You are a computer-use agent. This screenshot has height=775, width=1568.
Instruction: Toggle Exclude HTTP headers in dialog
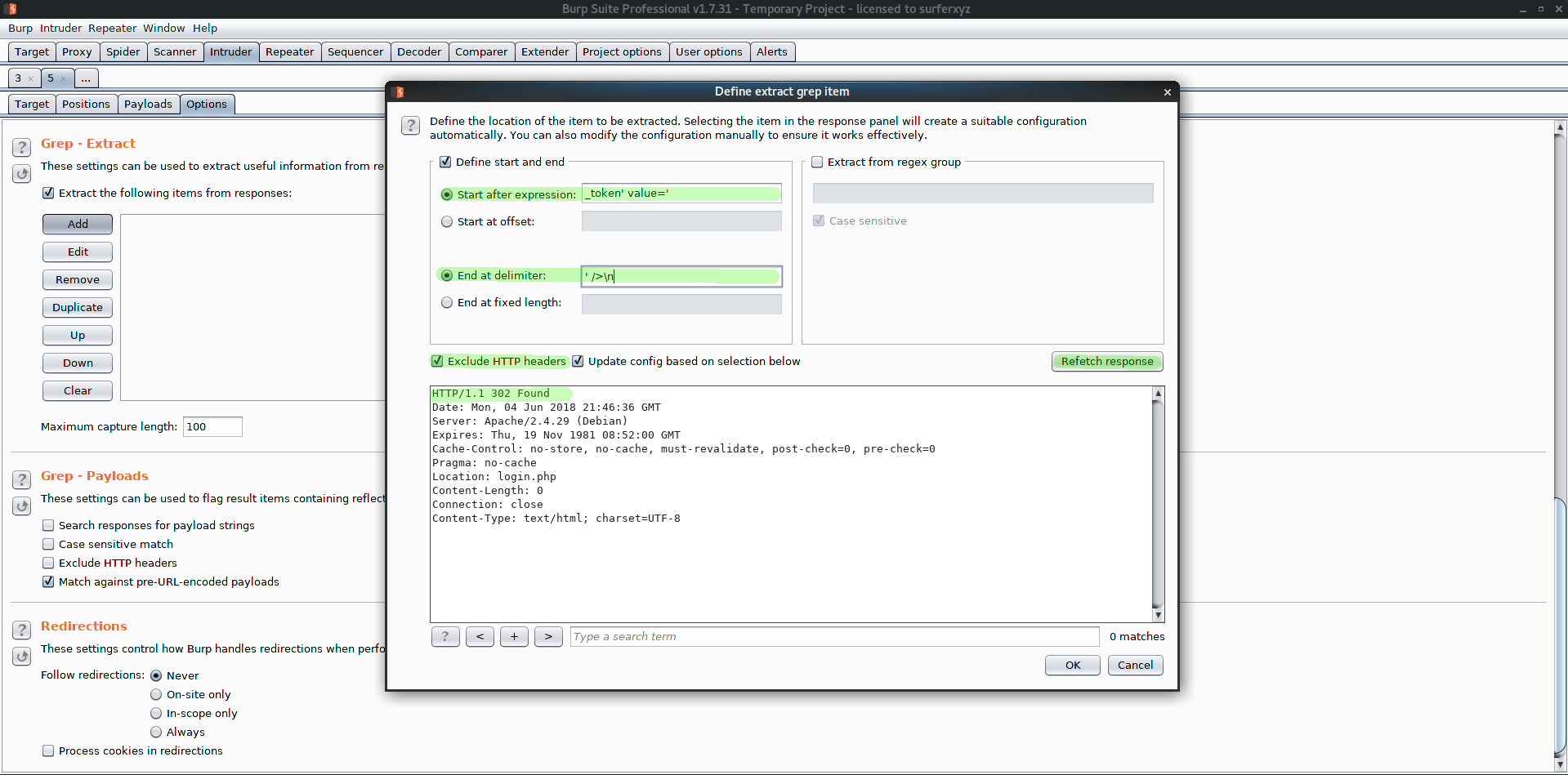pyautogui.click(x=437, y=361)
